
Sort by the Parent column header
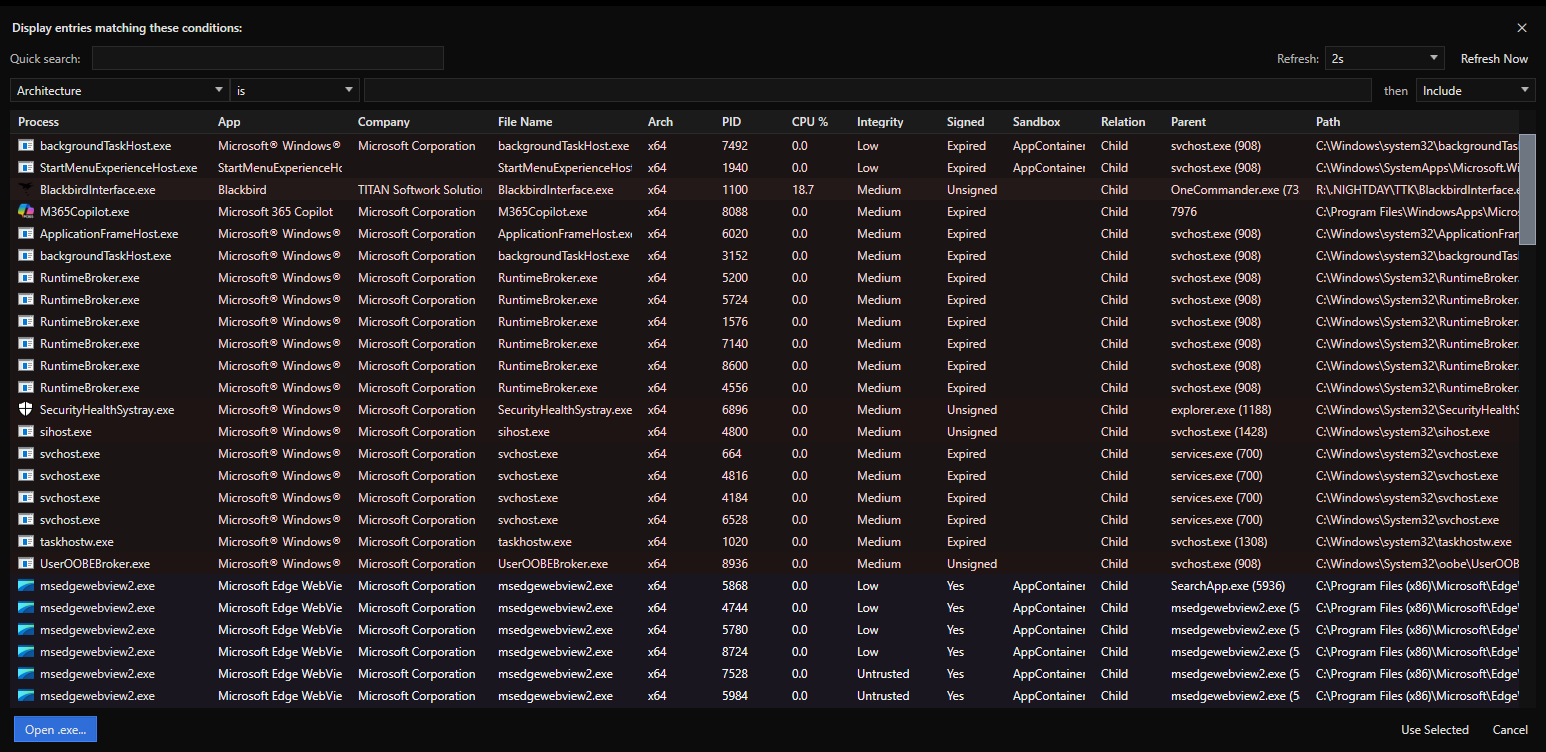pos(1188,122)
